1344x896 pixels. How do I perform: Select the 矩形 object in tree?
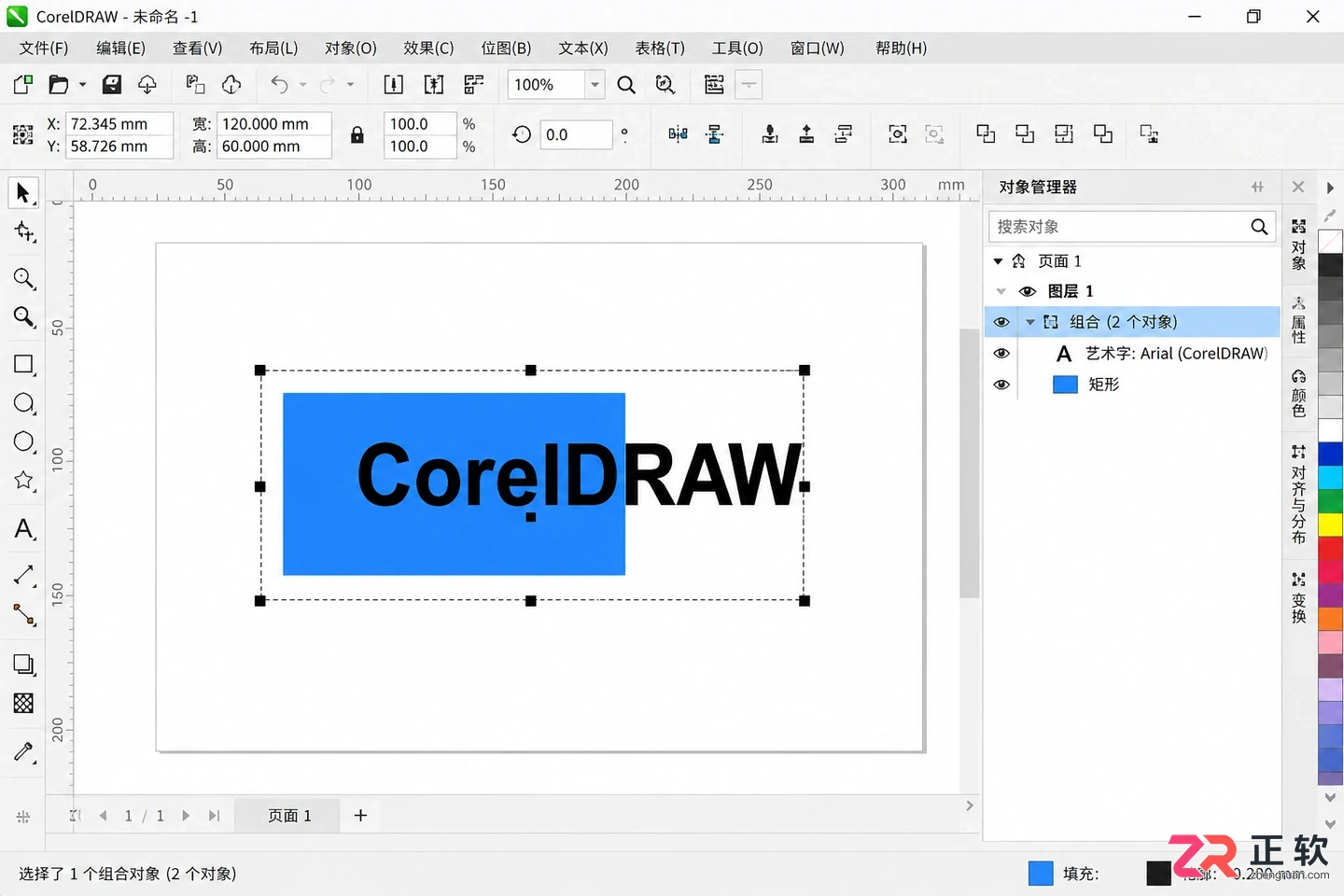coord(1103,385)
